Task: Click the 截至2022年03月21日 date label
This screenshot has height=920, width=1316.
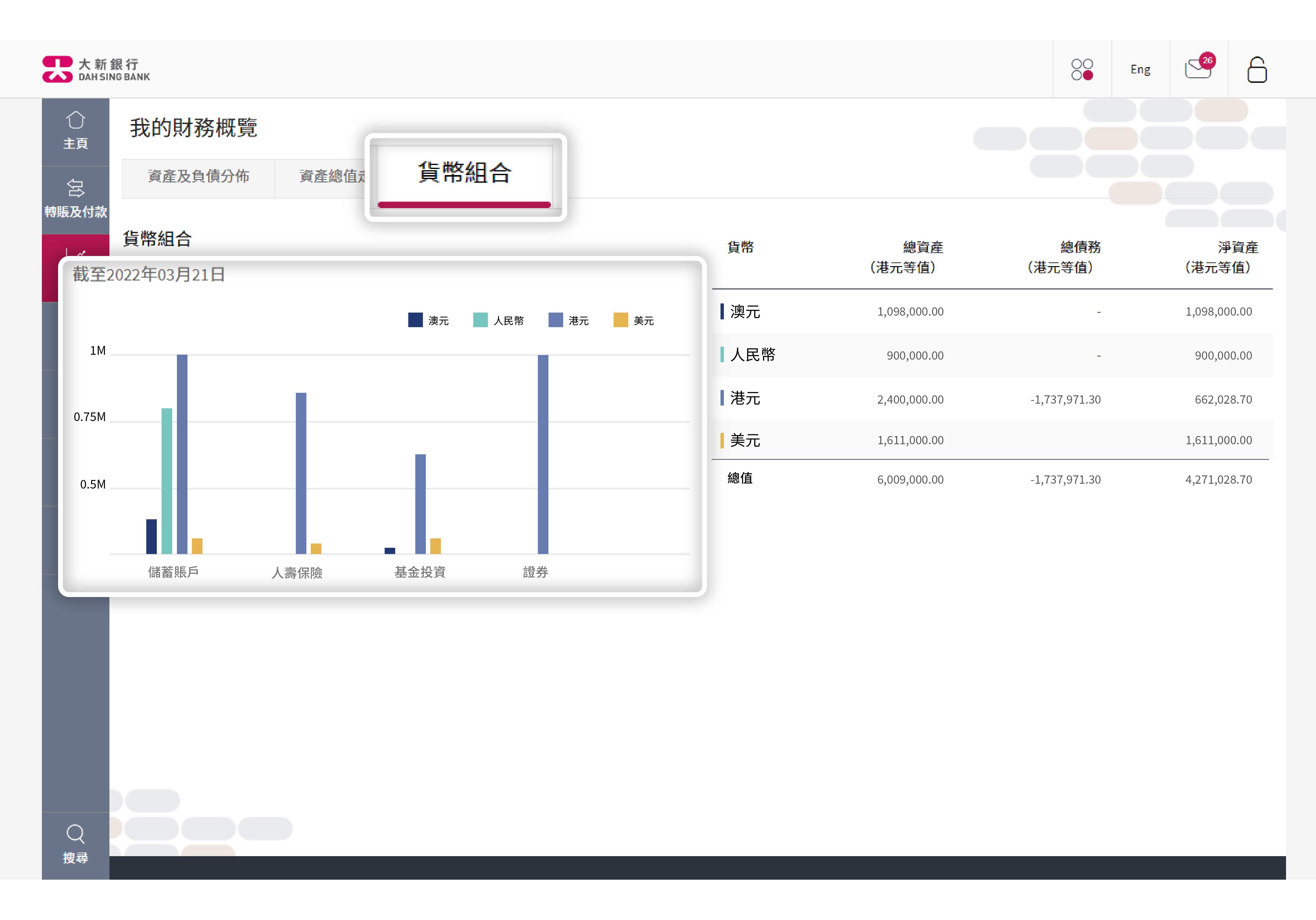Action: [x=149, y=274]
